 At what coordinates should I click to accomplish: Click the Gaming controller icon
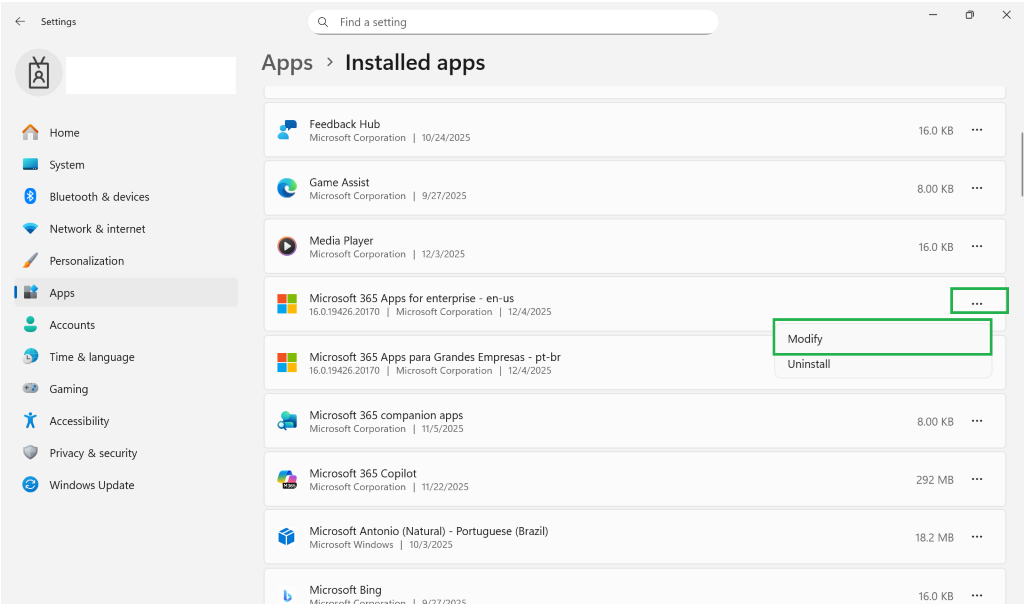tap(30, 389)
